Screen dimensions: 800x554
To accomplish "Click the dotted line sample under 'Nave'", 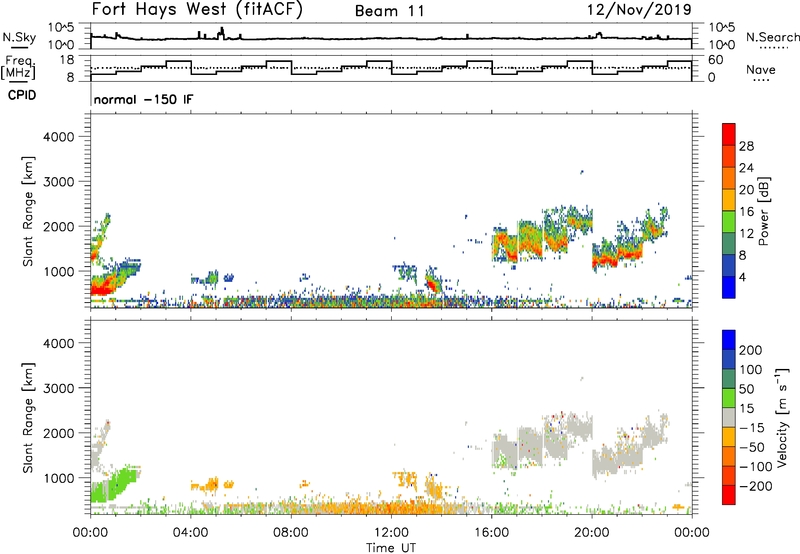I will coord(761,81).
